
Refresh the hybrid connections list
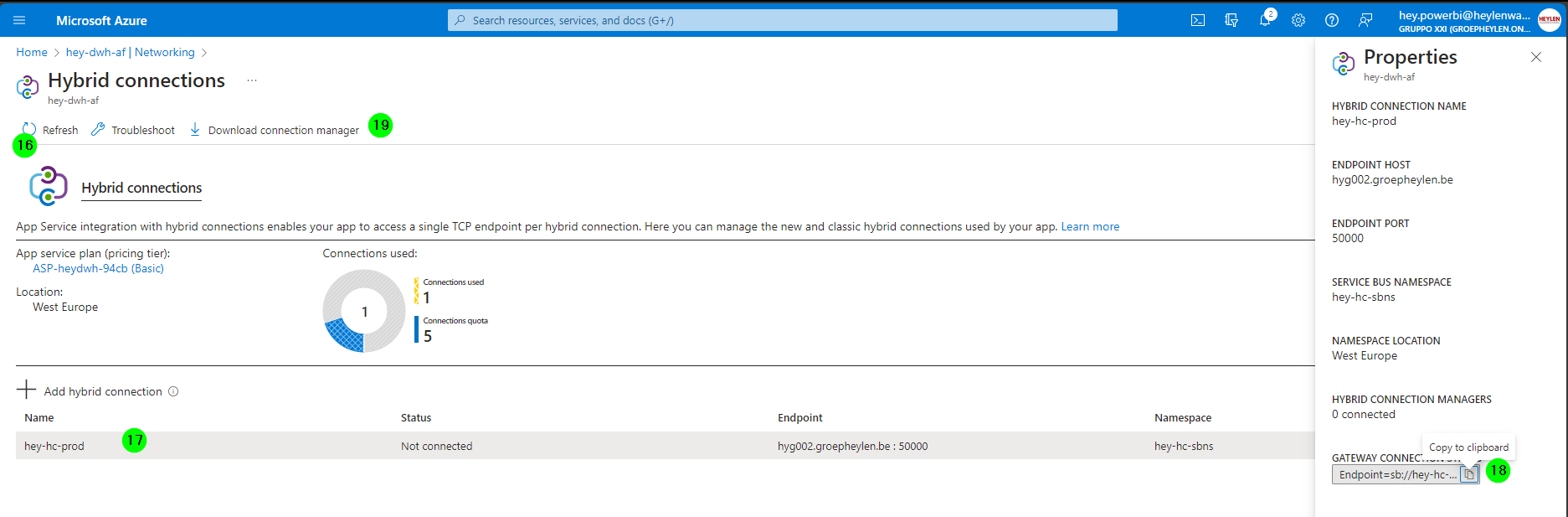point(50,130)
